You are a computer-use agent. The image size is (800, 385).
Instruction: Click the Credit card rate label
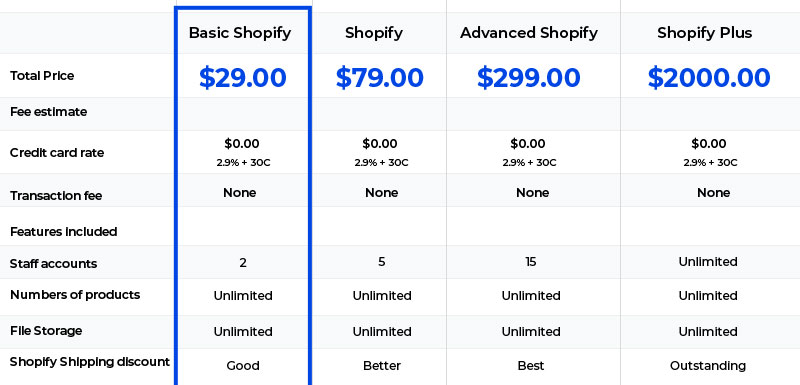click(x=57, y=152)
